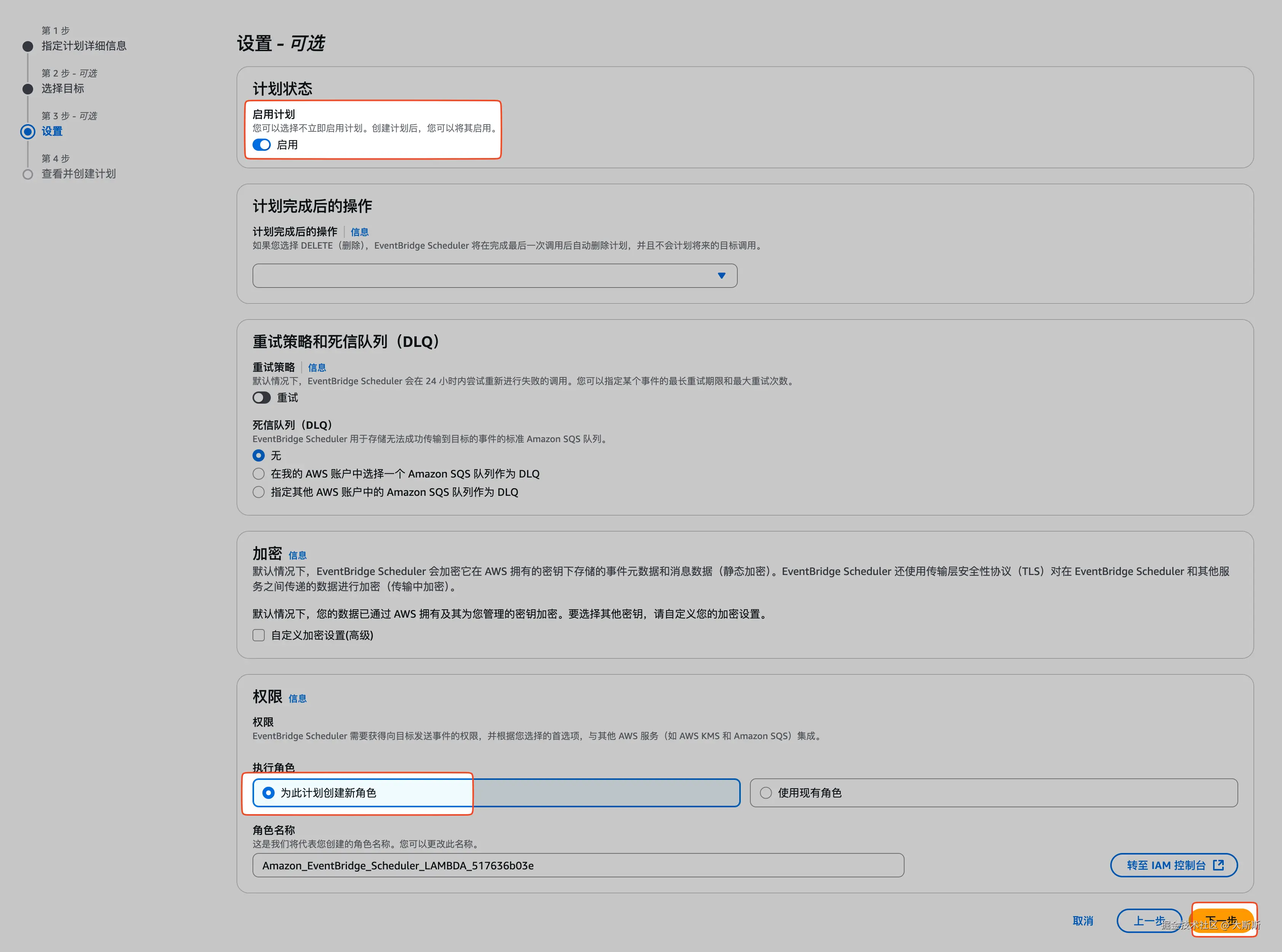Click the 下一步 button

coord(1222,920)
